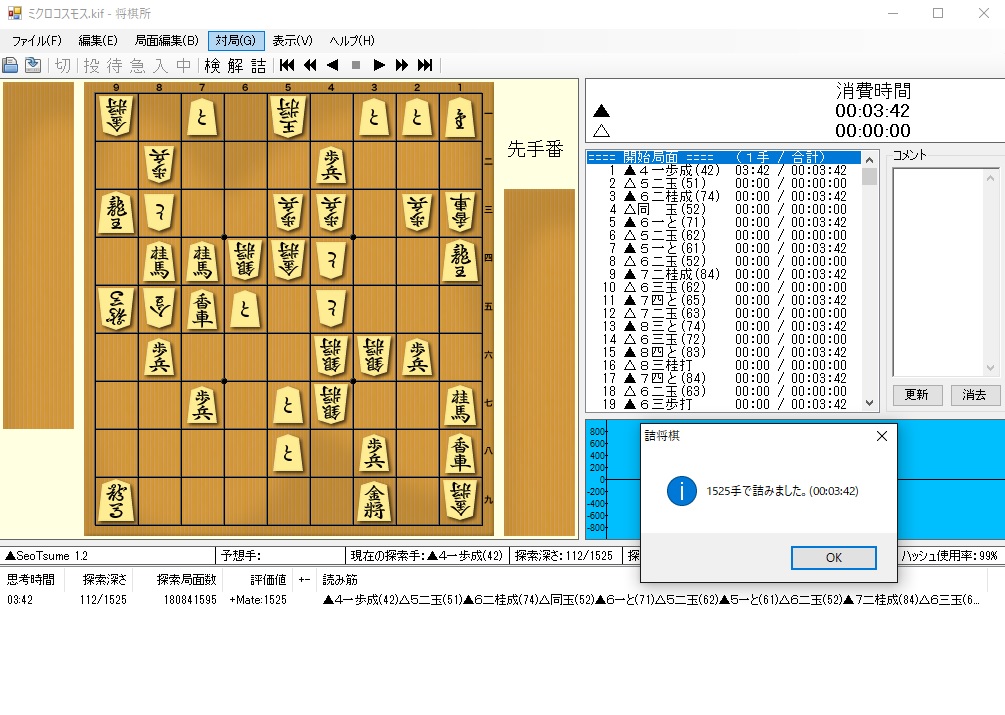Viewport: 1005px width, 715px height.
Task: Open the ファイル(F) menu
Action: coord(36,41)
